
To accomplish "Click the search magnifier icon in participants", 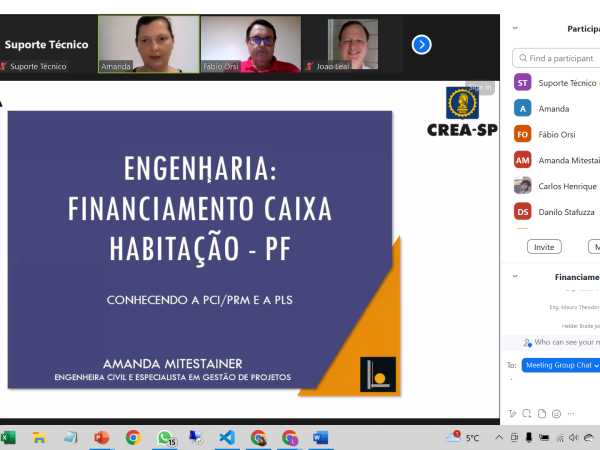I will coord(523,58).
